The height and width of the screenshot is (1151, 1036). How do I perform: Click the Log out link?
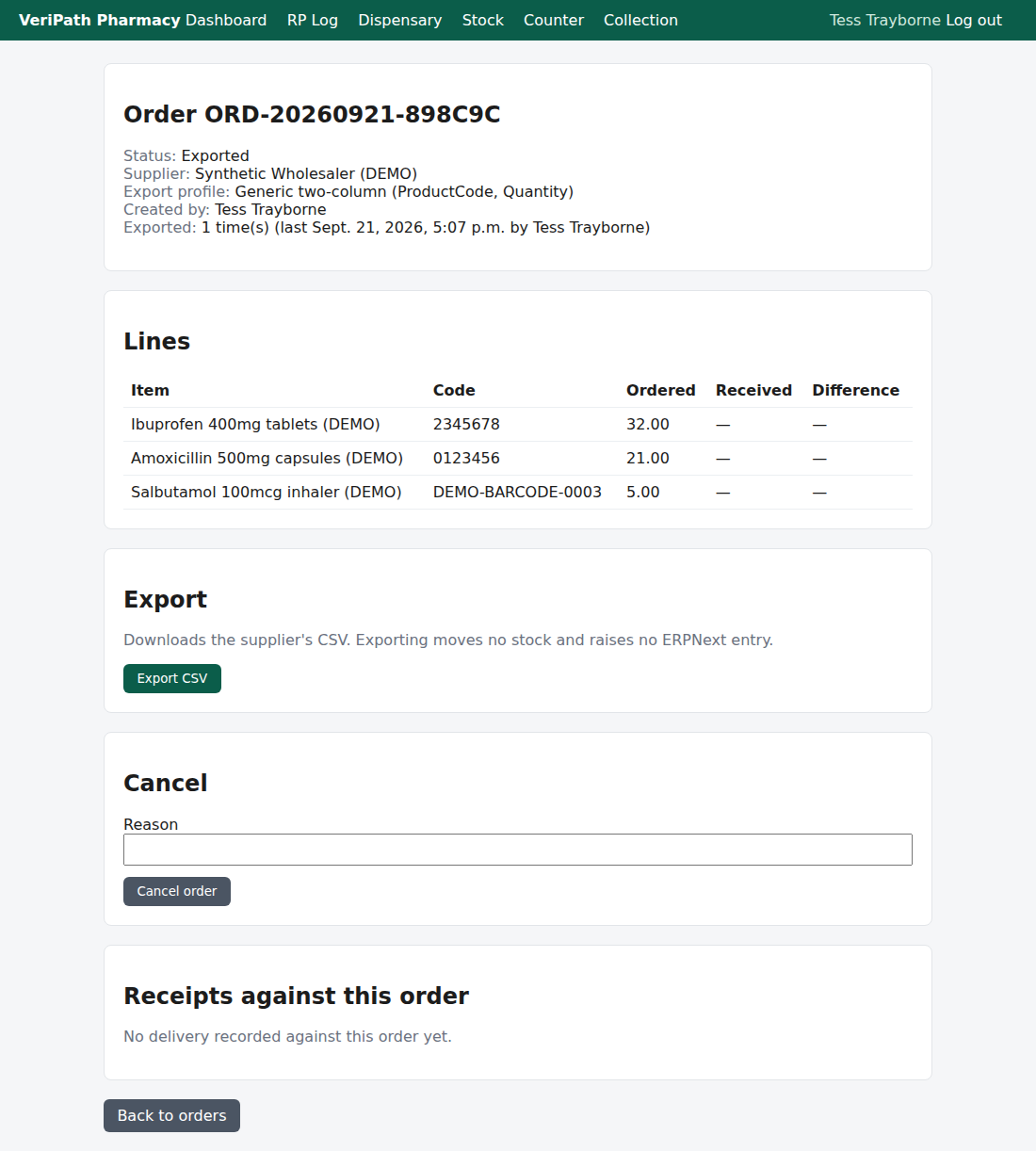(974, 20)
